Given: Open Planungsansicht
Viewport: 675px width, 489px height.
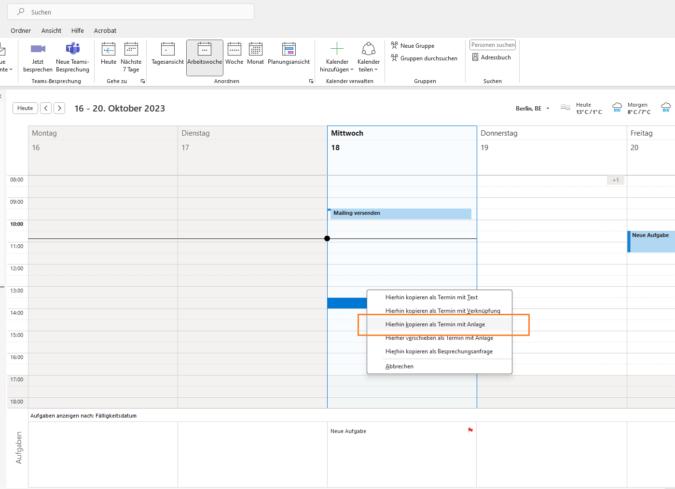Looking at the screenshot, I should coord(288,54).
